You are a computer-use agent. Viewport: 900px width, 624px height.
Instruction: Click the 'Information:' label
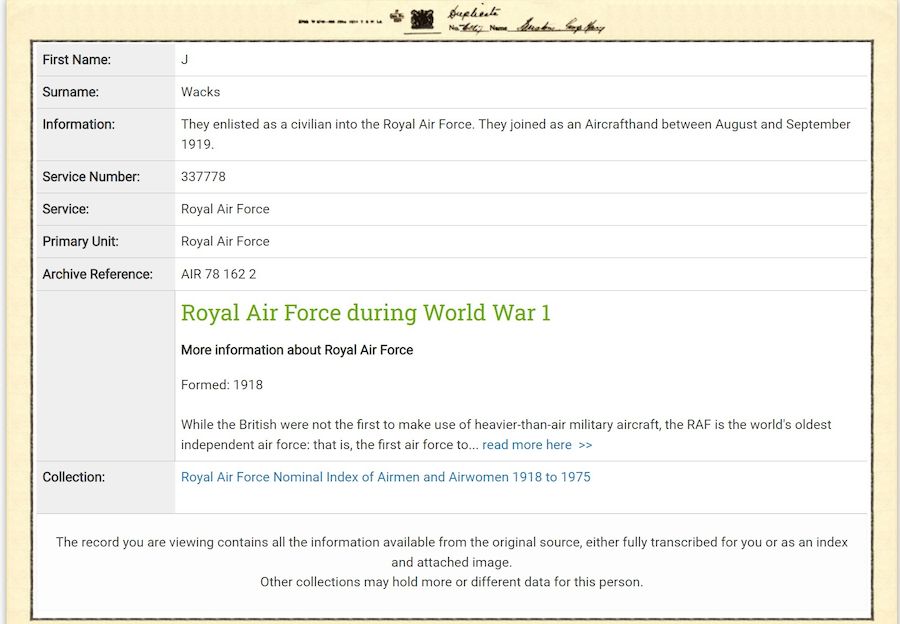pyautogui.click(x=79, y=125)
